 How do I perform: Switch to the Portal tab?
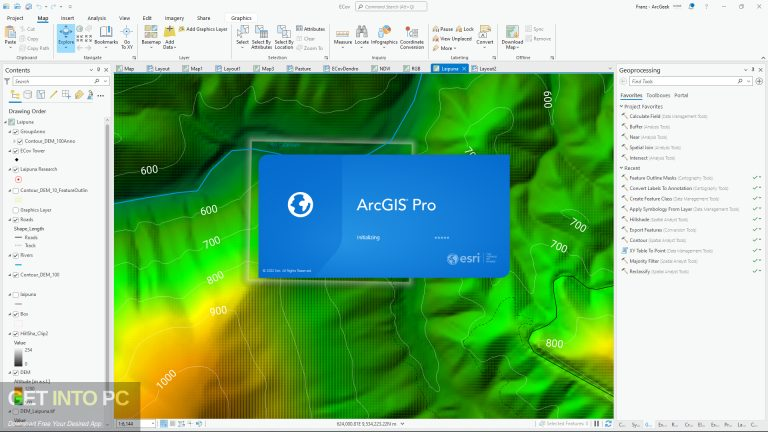[x=681, y=95]
